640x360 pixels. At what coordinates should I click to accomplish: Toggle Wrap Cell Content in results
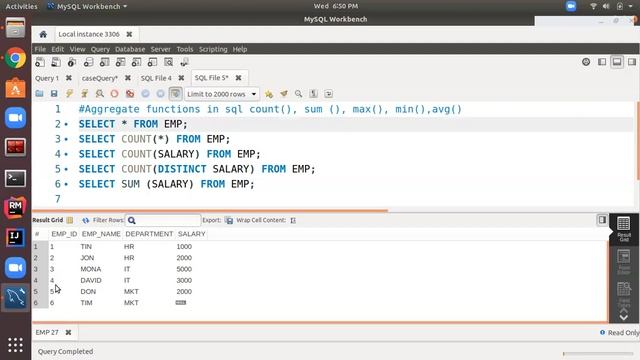(x=293, y=220)
